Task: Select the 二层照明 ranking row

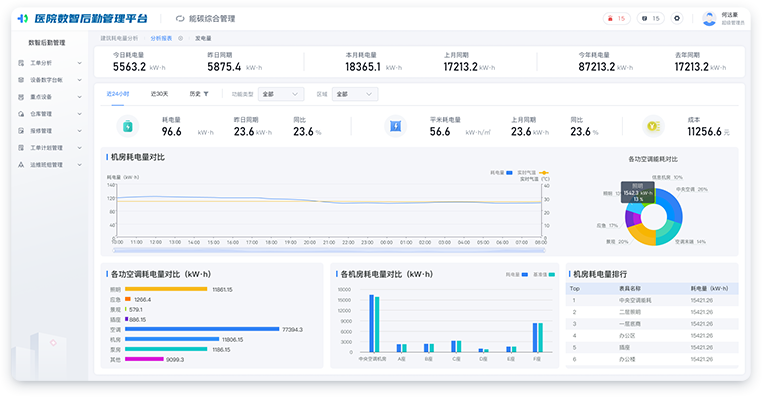Action: 652,312
